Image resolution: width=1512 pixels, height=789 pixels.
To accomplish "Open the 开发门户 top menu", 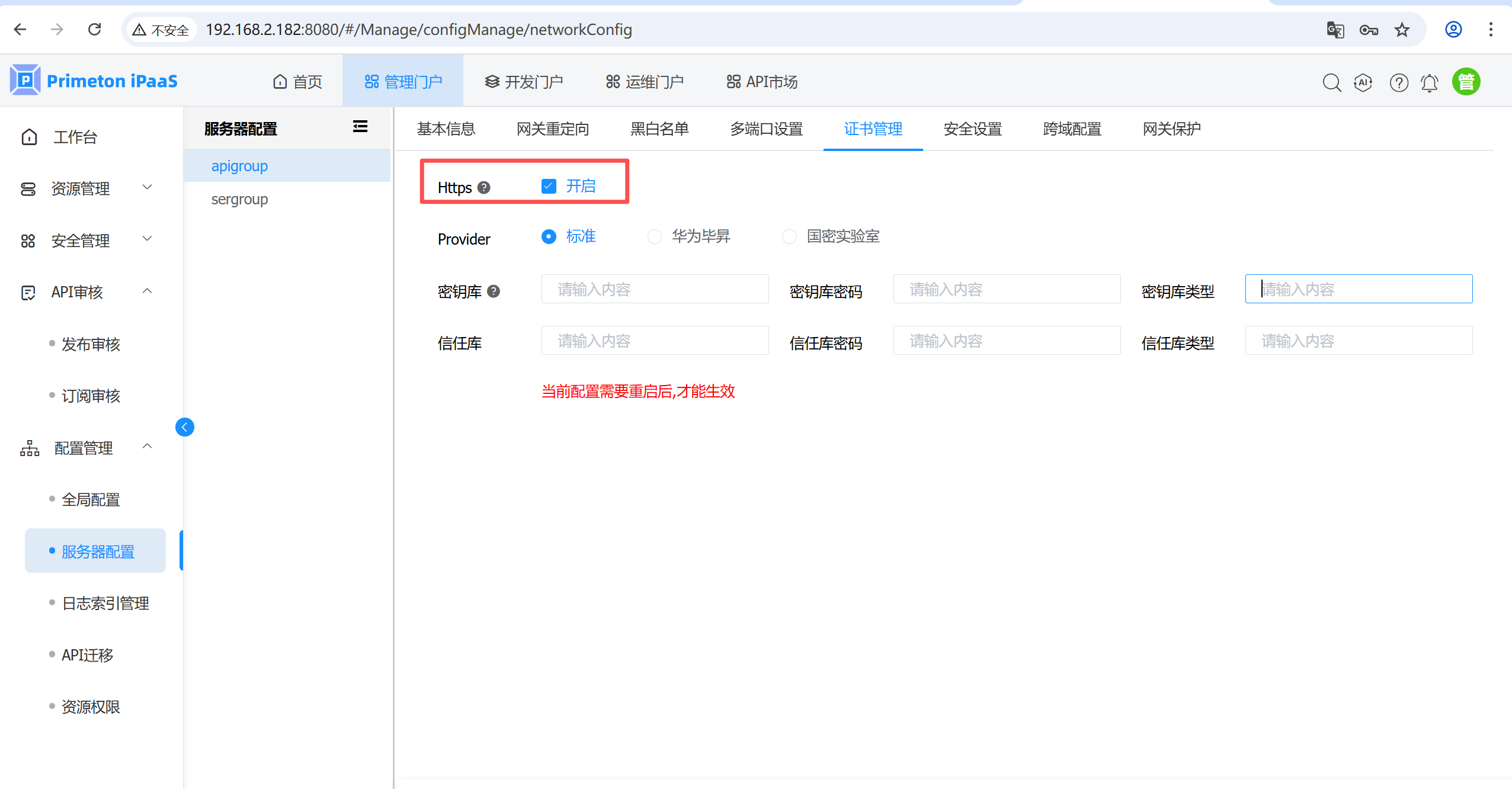I will (x=524, y=82).
